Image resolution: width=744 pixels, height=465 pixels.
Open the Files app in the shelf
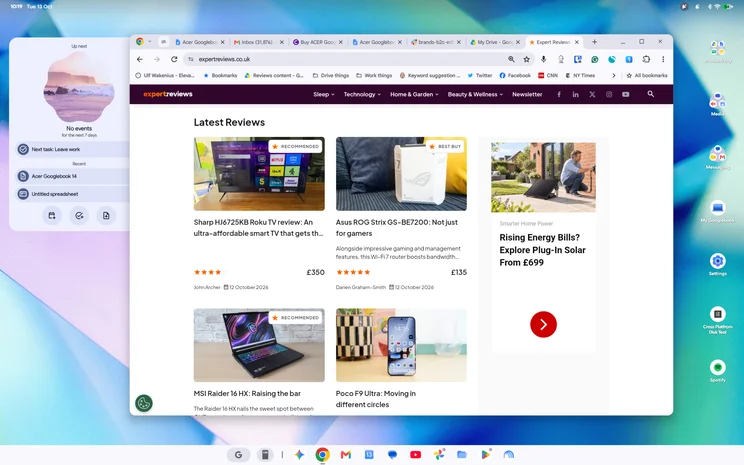(462, 455)
